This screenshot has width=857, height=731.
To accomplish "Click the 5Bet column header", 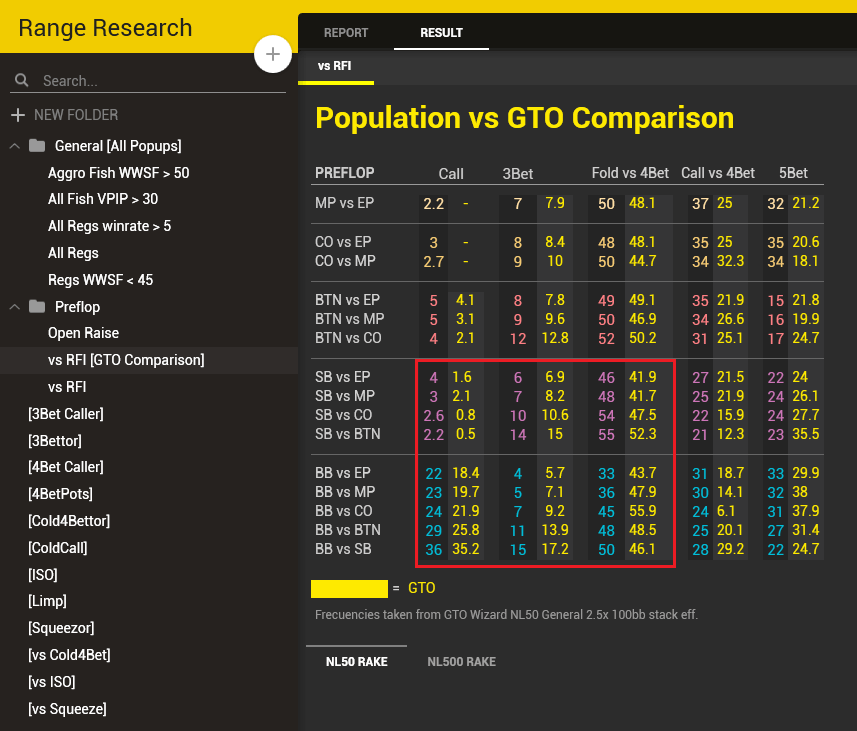I will 793,173.
